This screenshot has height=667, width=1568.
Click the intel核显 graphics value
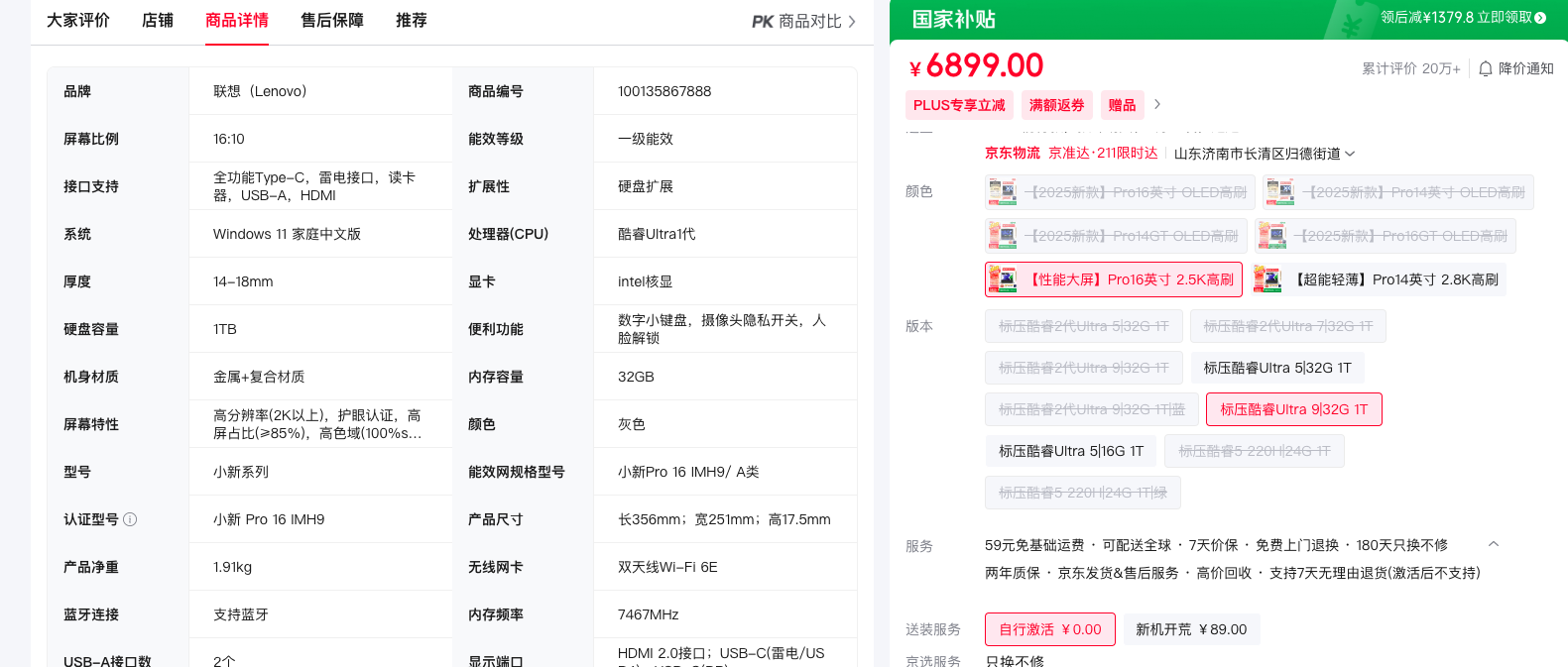646,281
